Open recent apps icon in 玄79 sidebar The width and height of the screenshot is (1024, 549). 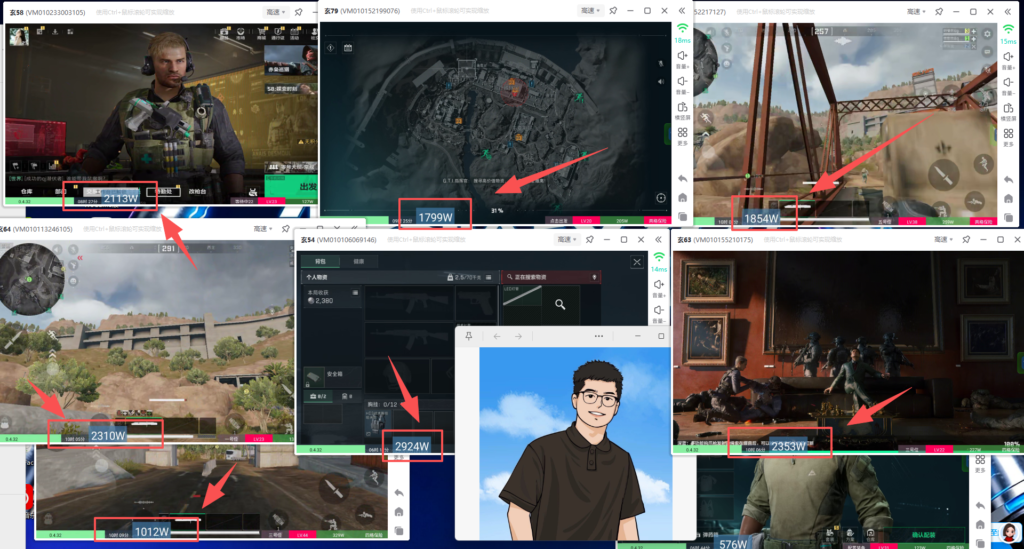click(x=682, y=216)
